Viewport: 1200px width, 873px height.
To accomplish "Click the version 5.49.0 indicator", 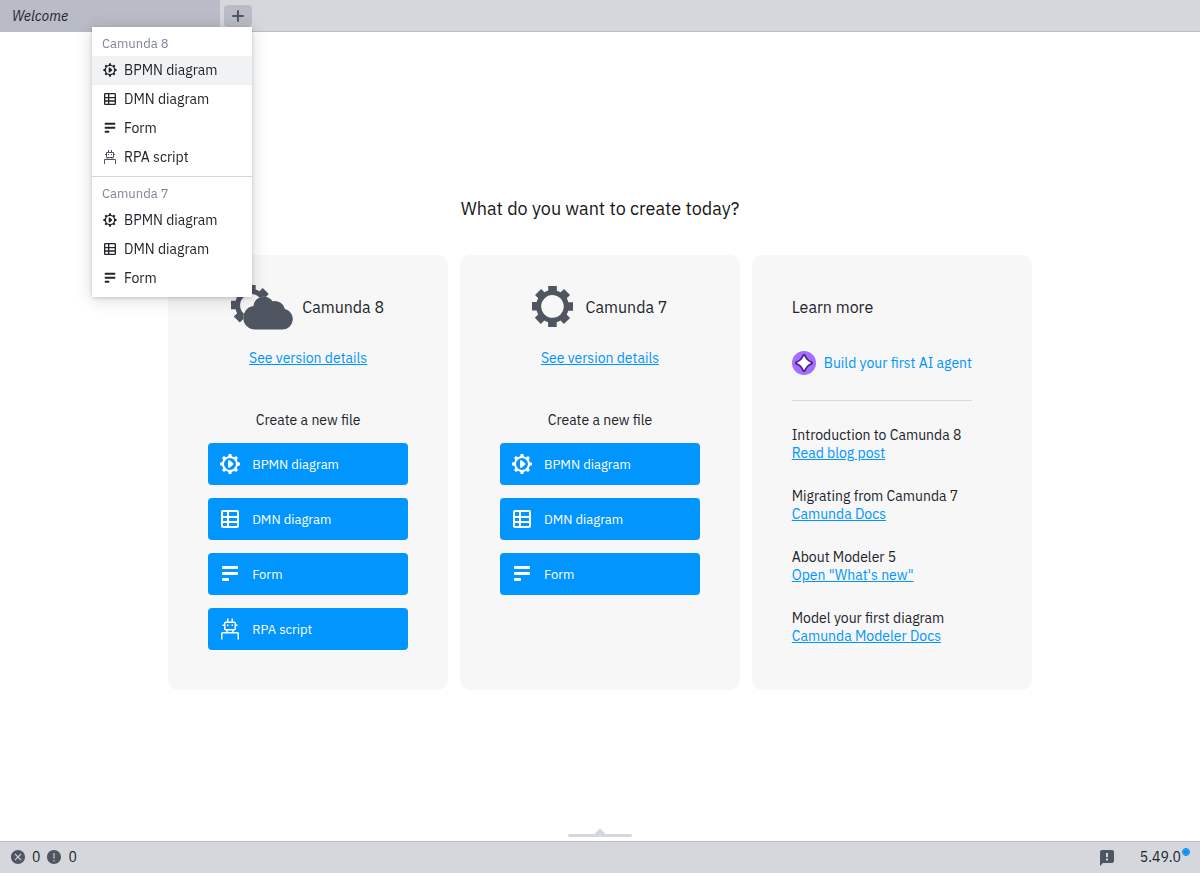I will click(x=1161, y=857).
